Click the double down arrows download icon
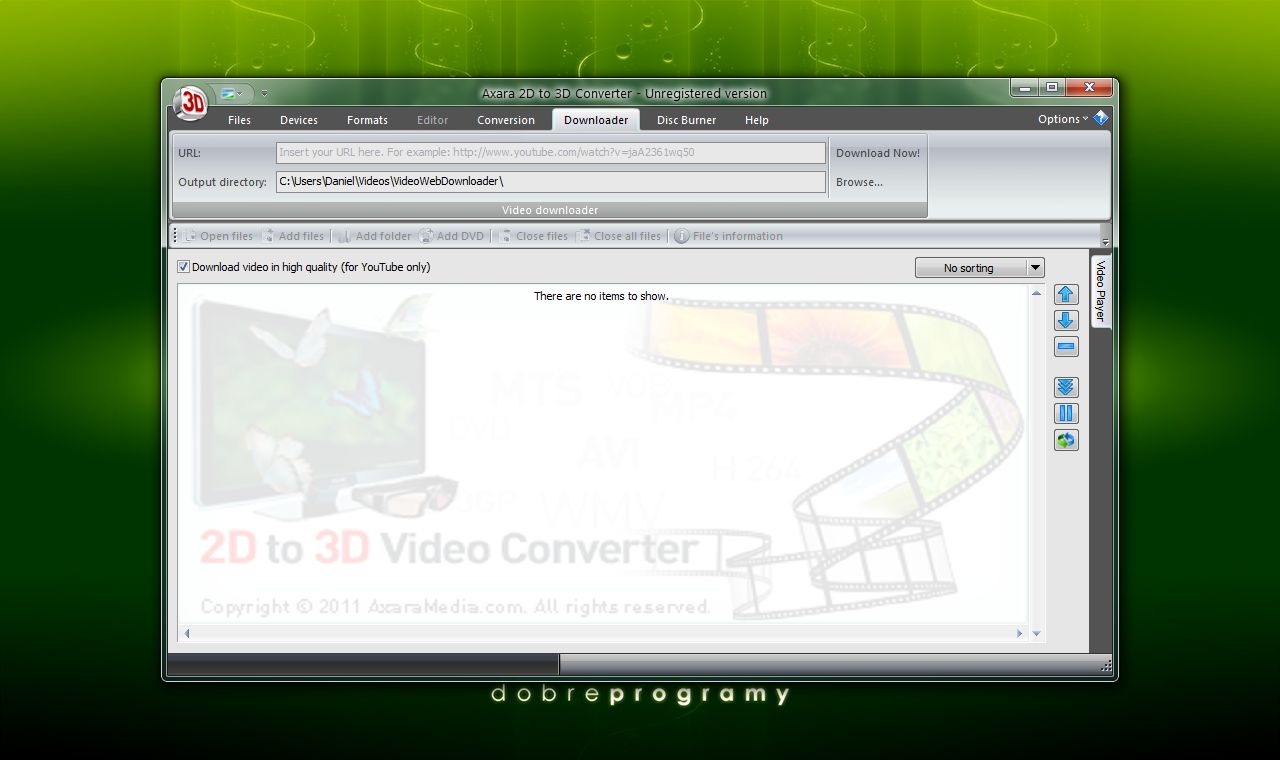The width and height of the screenshot is (1280, 760). pos(1066,387)
